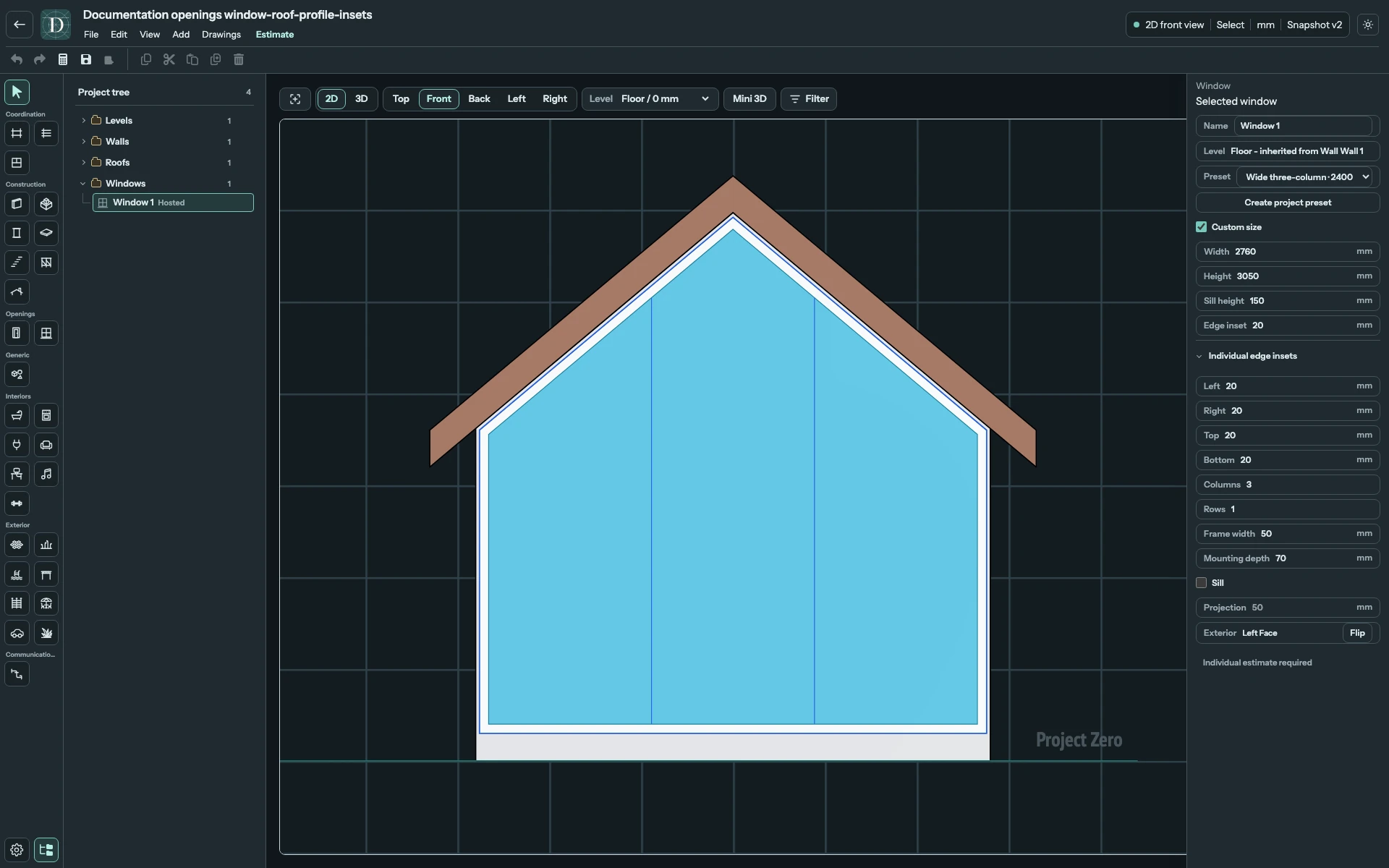Choose the Column construction tool
This screenshot has height=868, width=1389.
pos(17,233)
